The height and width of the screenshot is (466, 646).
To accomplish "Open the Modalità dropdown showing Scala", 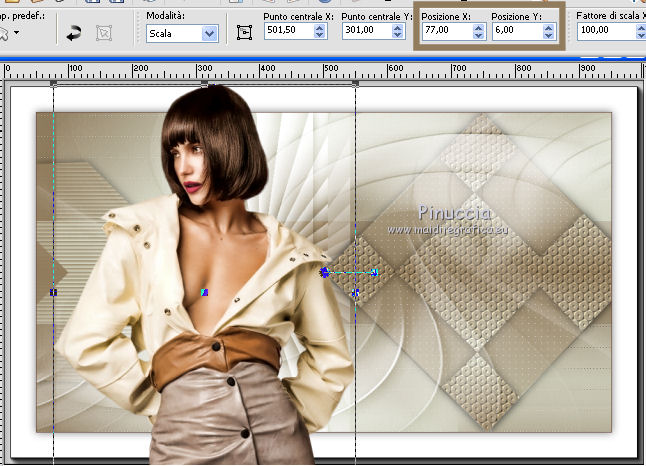I will pos(182,33).
